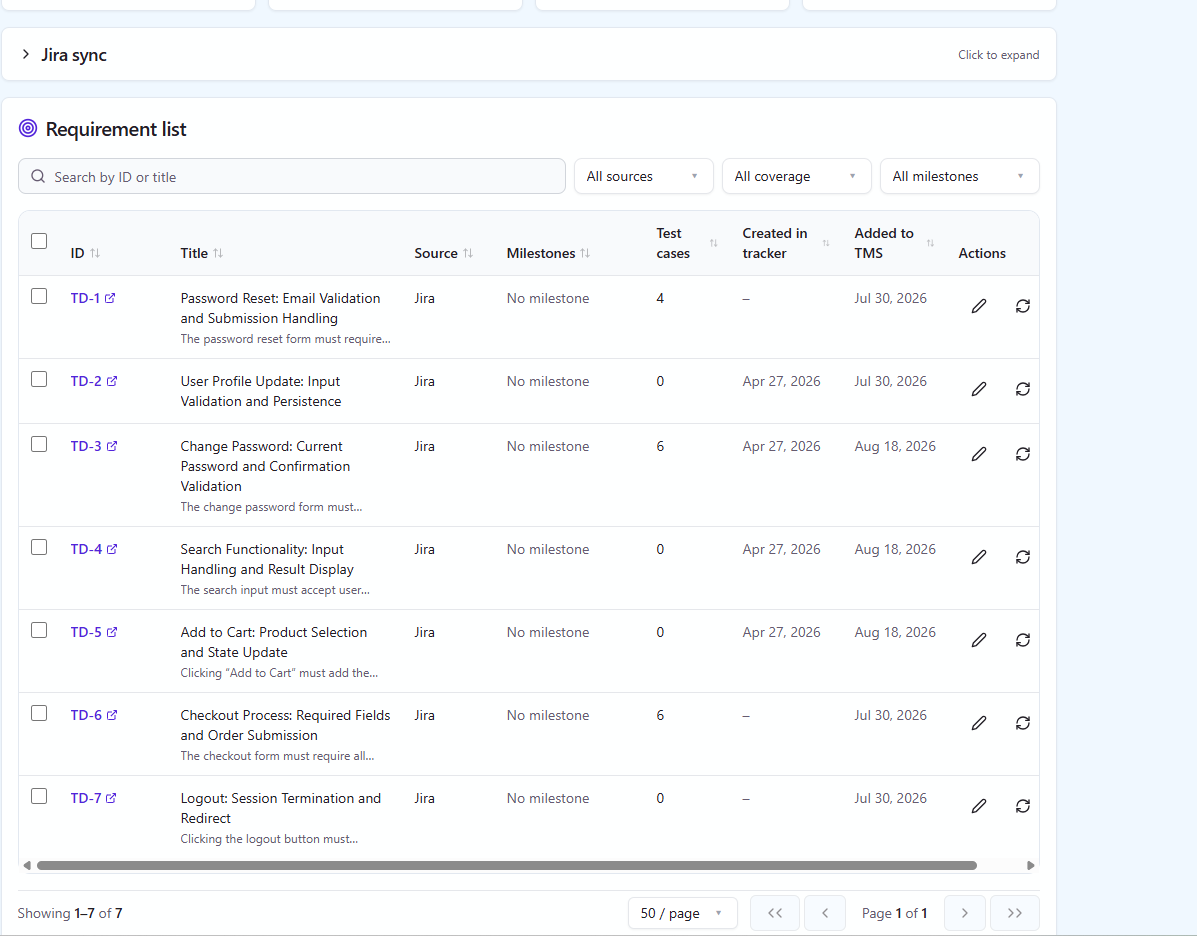The image size is (1197, 936).
Task: Go to previous page button
Action: 824,913
